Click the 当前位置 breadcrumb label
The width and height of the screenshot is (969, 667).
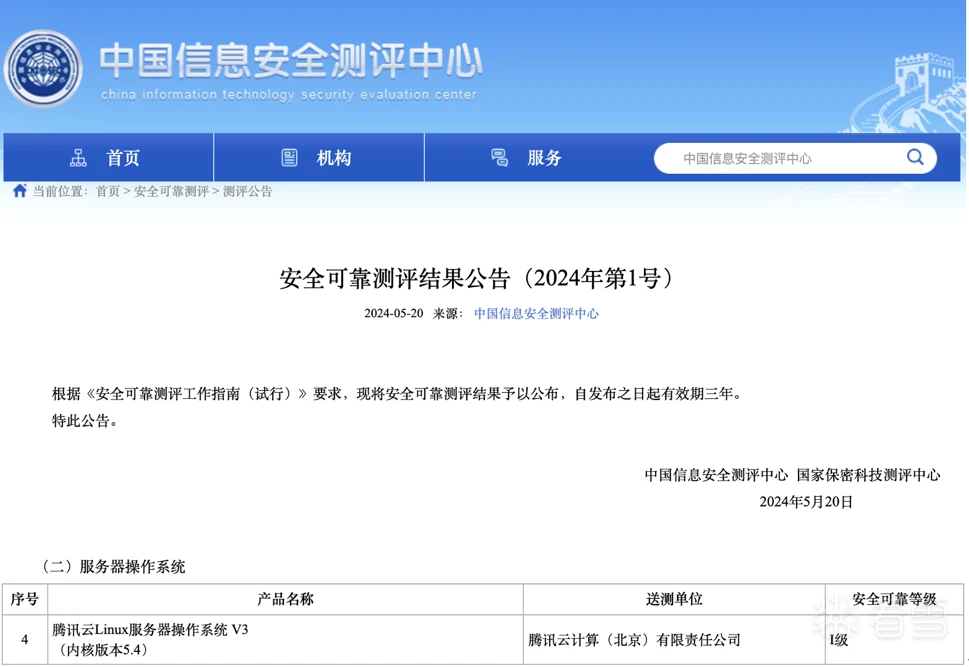[60, 191]
